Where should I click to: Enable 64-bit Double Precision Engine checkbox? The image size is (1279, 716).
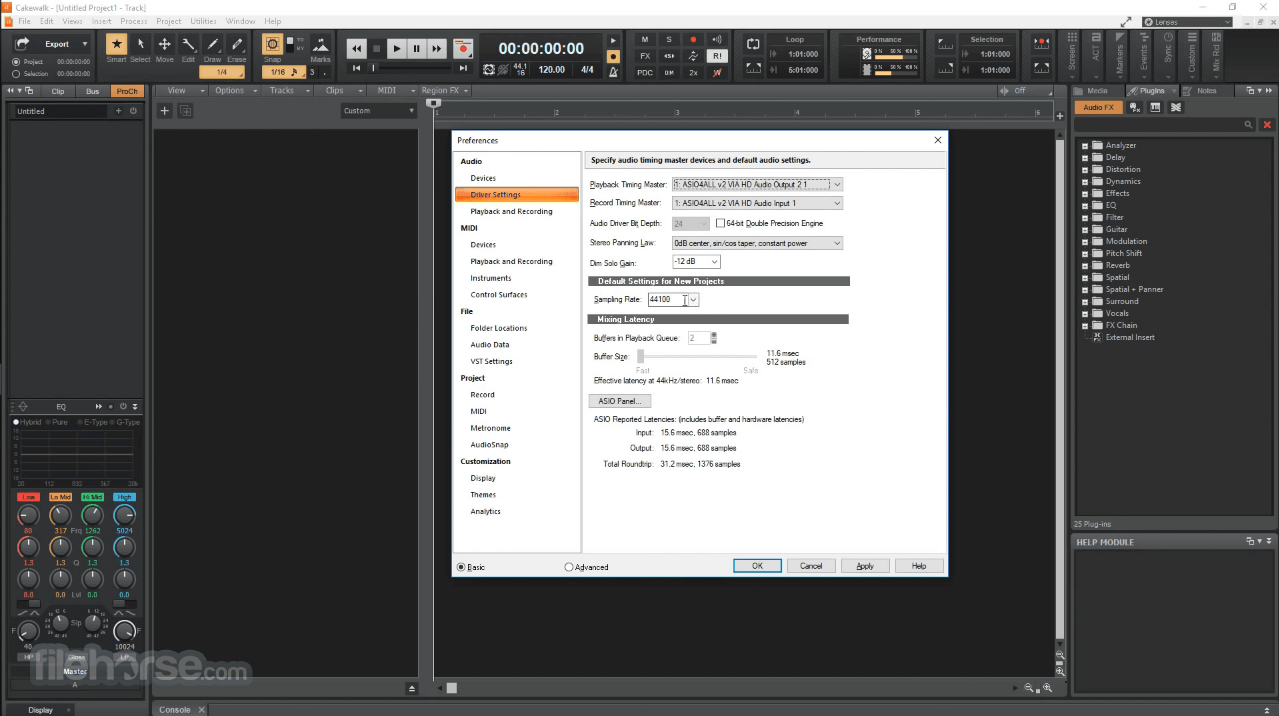pyautogui.click(x=720, y=223)
